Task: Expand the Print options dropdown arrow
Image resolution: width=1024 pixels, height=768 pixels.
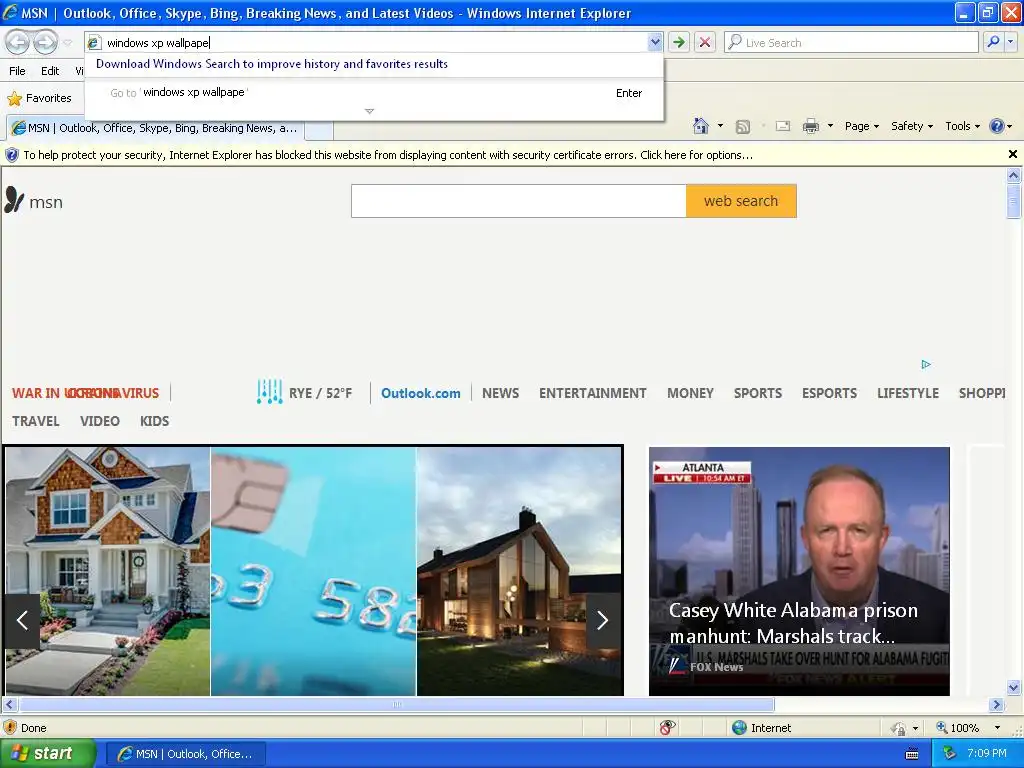Action: coord(830,126)
